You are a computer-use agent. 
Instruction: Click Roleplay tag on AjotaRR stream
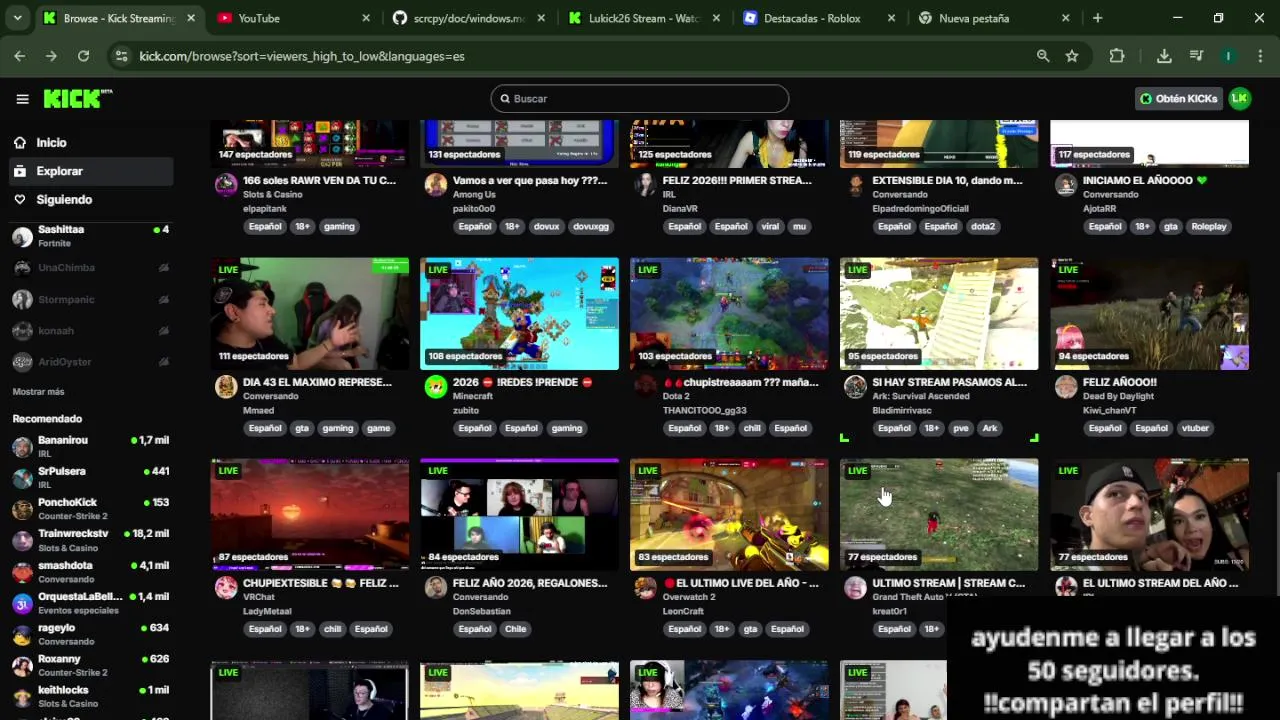click(x=1208, y=227)
